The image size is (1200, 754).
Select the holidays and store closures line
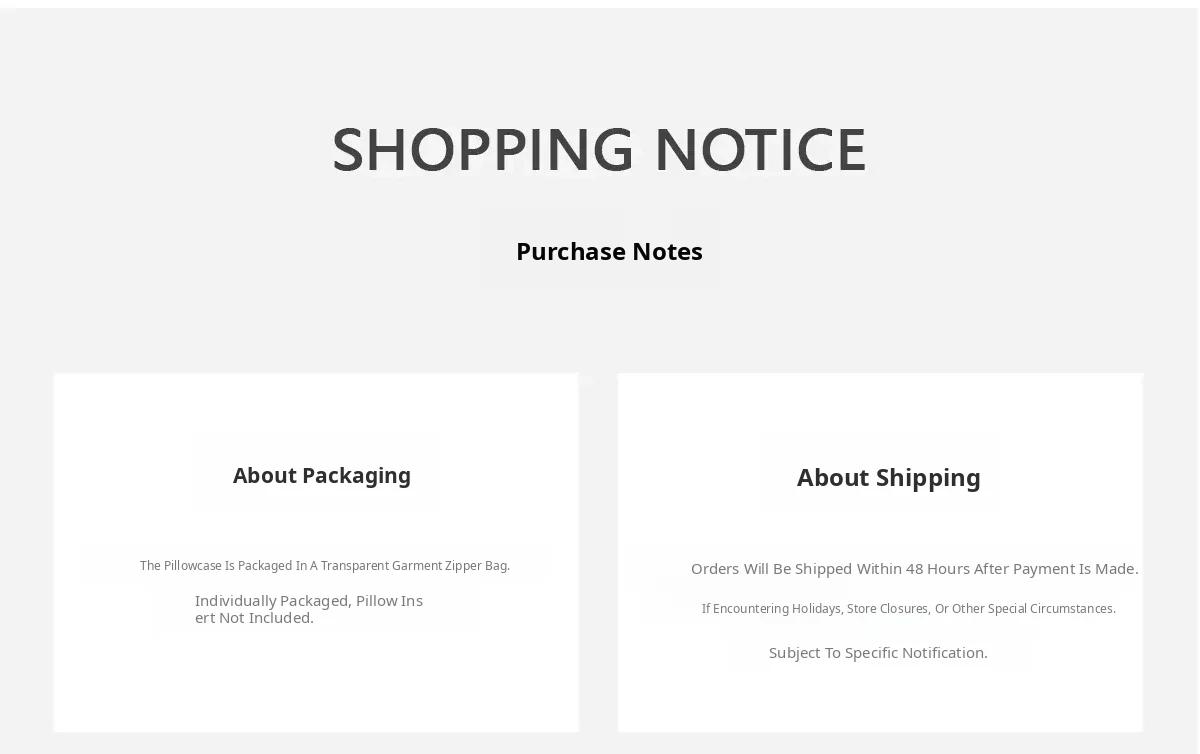click(909, 609)
